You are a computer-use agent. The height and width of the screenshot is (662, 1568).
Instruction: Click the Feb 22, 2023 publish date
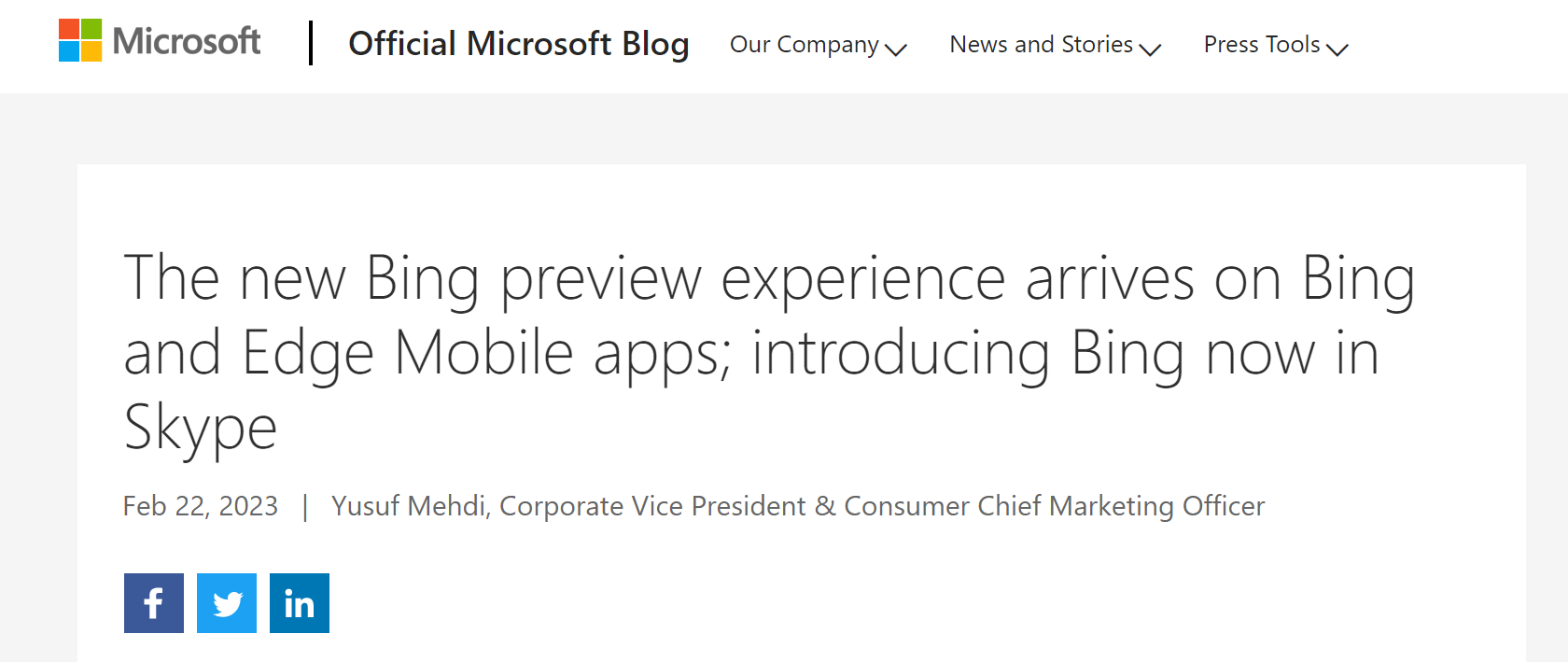point(201,506)
